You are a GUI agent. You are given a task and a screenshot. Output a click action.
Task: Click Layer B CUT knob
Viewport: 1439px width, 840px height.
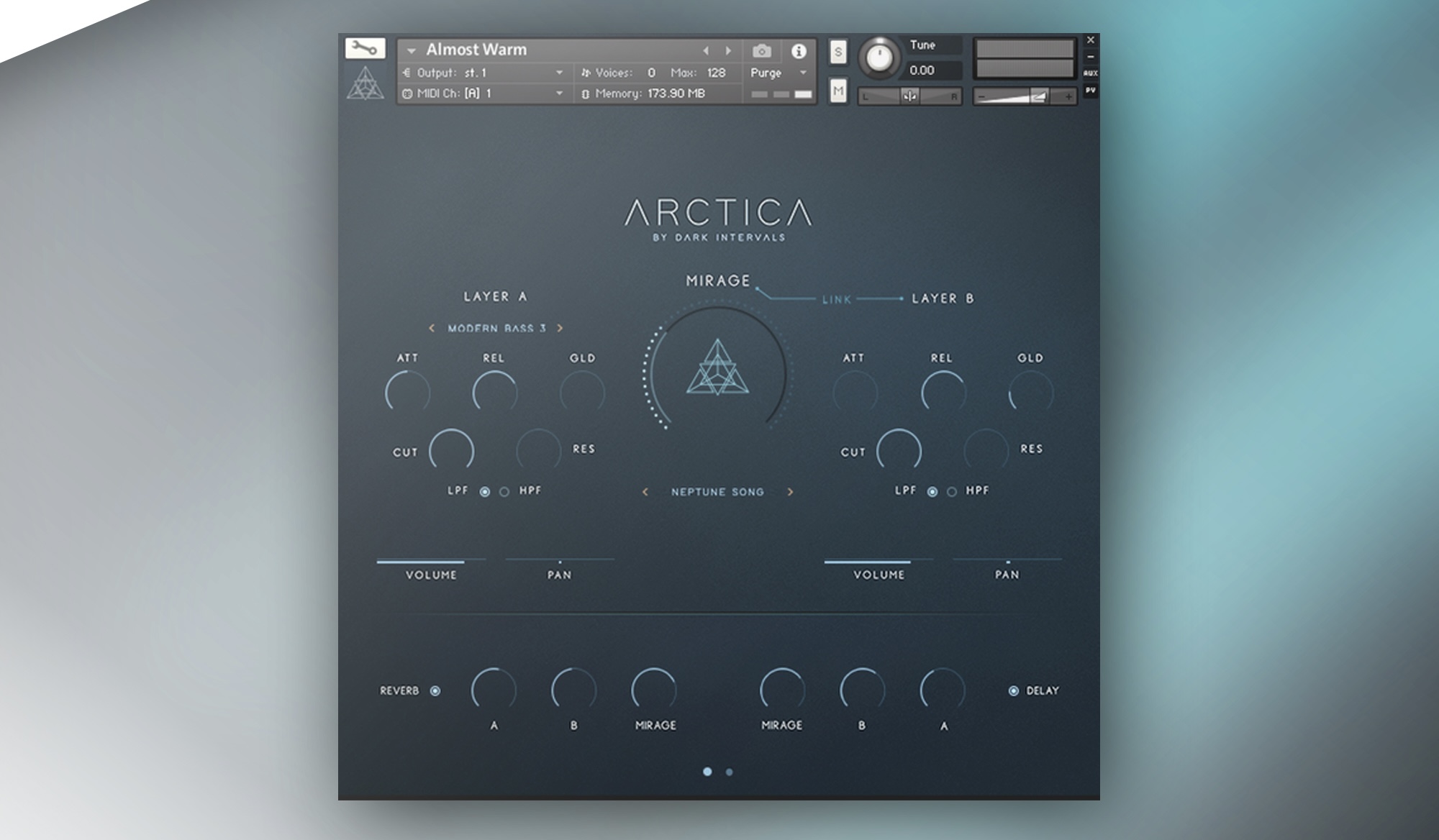(899, 450)
